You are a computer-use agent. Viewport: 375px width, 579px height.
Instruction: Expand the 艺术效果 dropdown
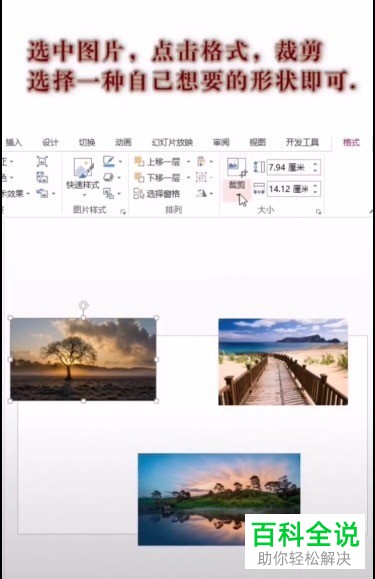click(x=28, y=193)
